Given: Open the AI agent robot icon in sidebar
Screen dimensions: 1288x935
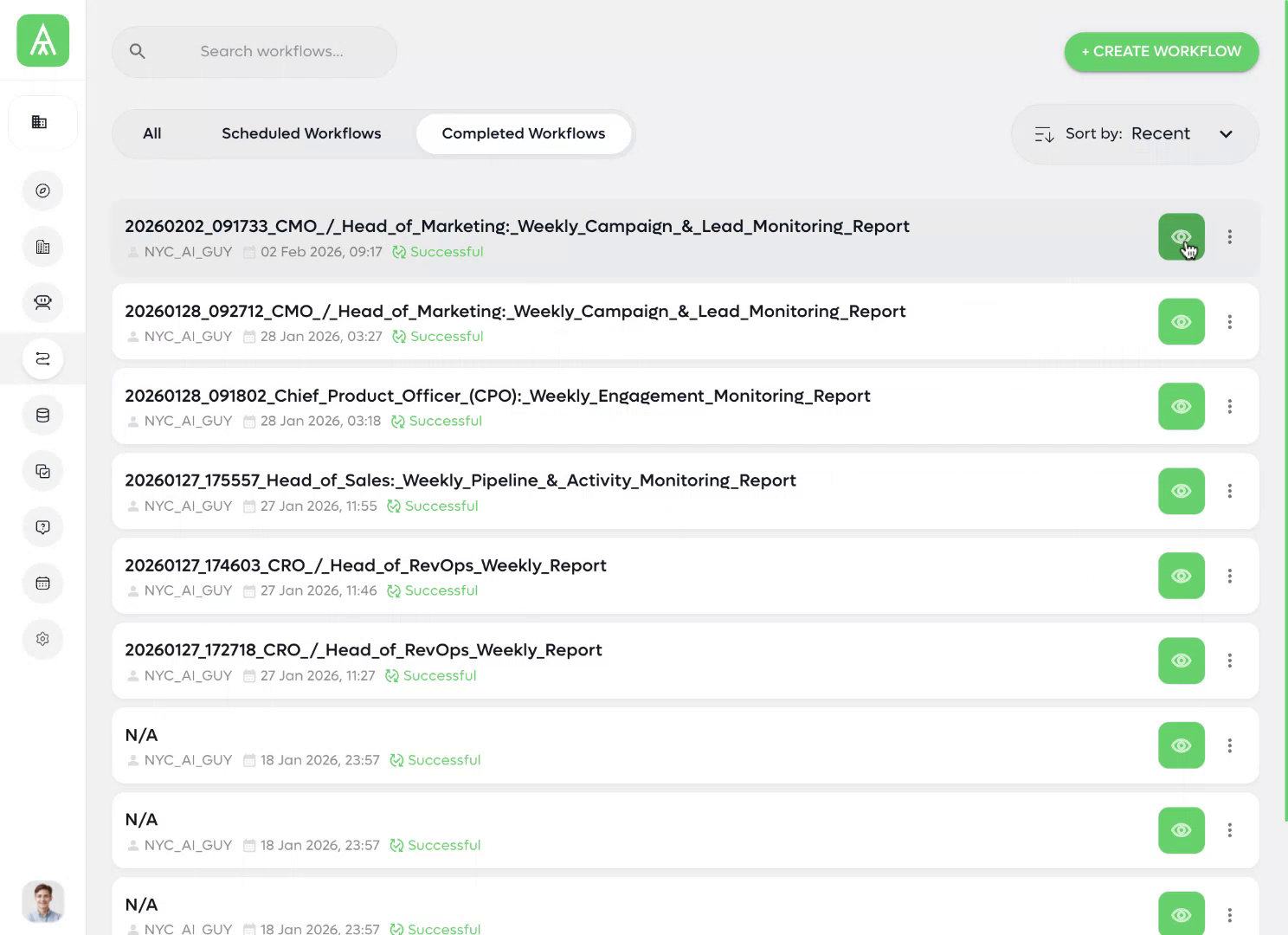Looking at the screenshot, I should pos(42,302).
